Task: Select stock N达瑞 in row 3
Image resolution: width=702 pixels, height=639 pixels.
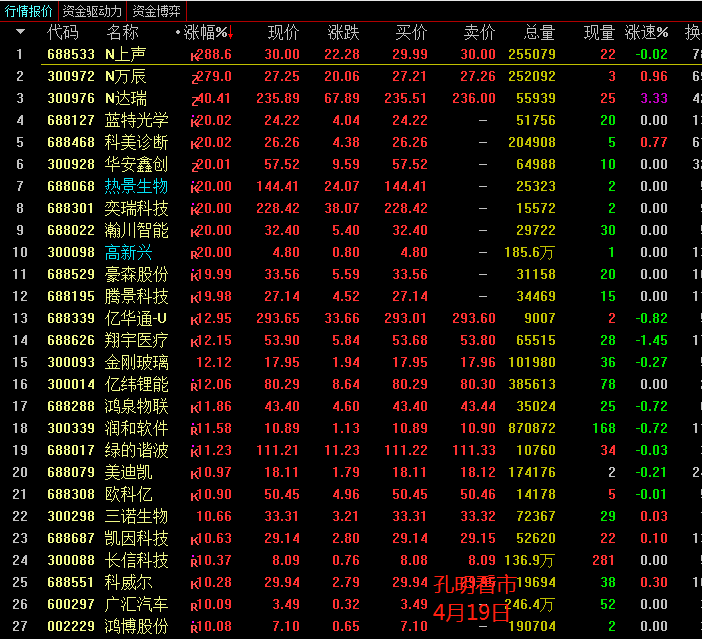Action: [126, 98]
